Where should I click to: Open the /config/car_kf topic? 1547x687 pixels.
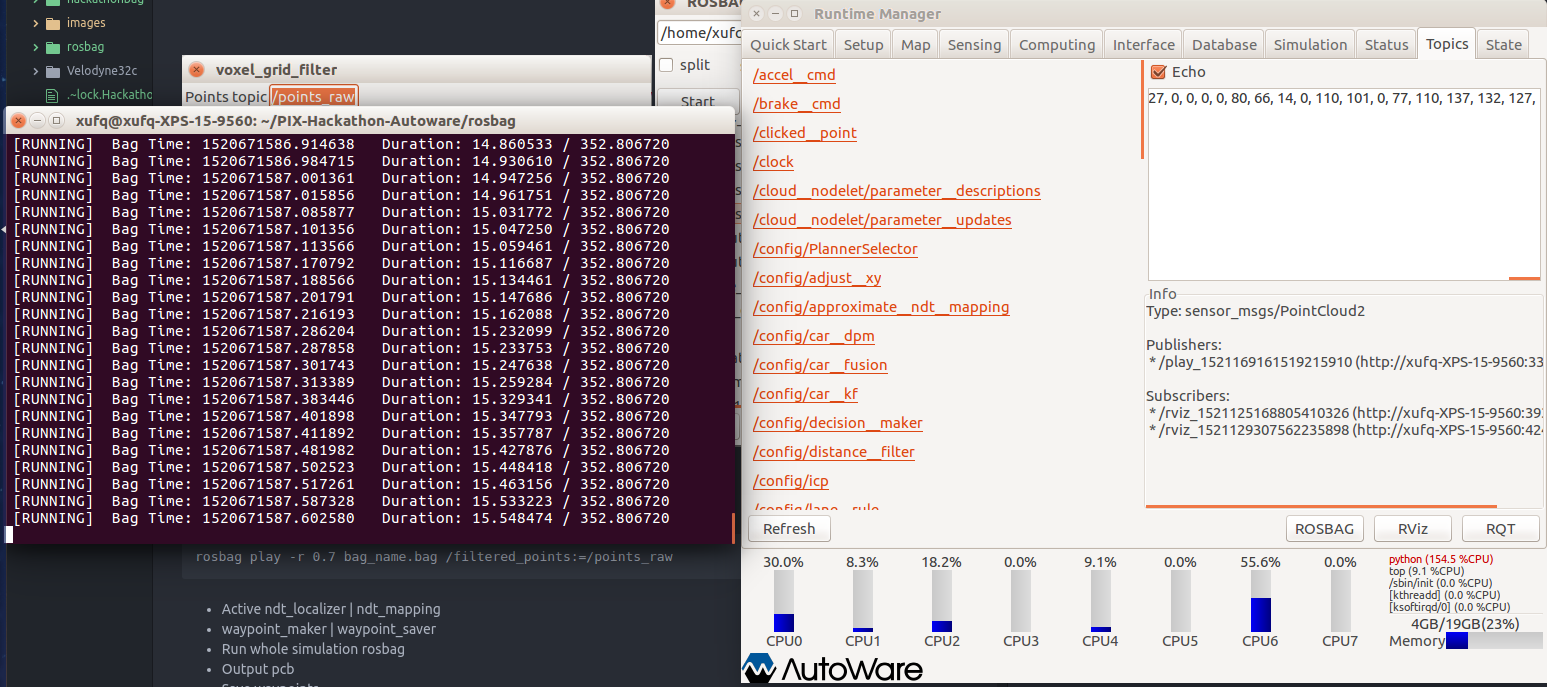[x=805, y=394]
